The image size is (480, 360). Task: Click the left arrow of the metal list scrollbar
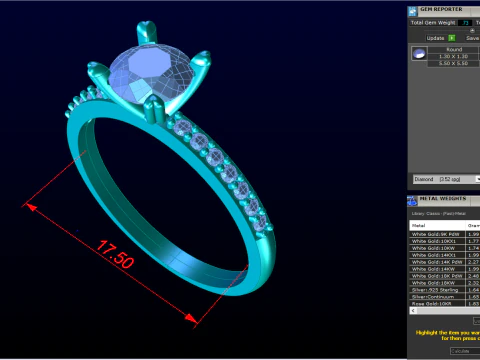(x=413, y=311)
